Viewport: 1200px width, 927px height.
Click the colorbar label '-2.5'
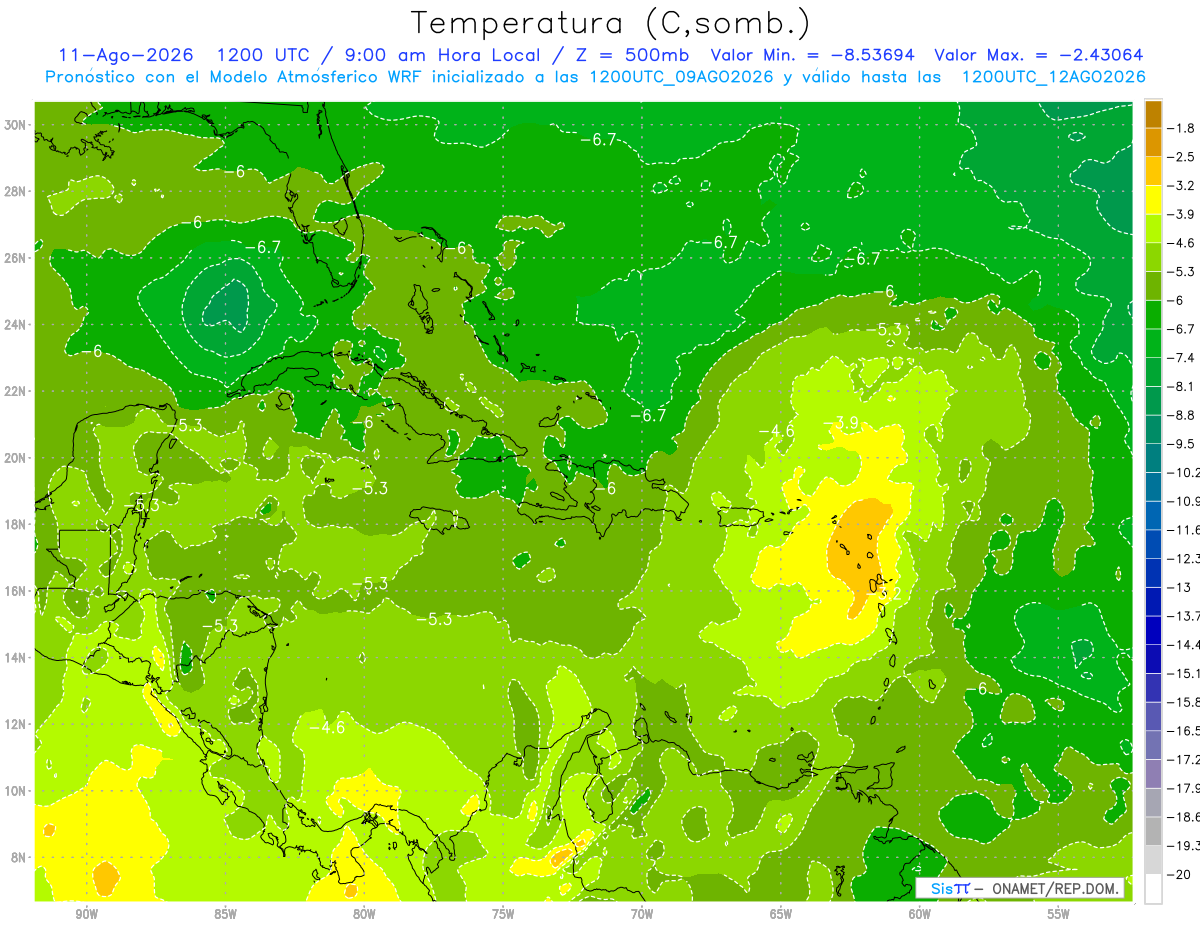coord(1181,157)
